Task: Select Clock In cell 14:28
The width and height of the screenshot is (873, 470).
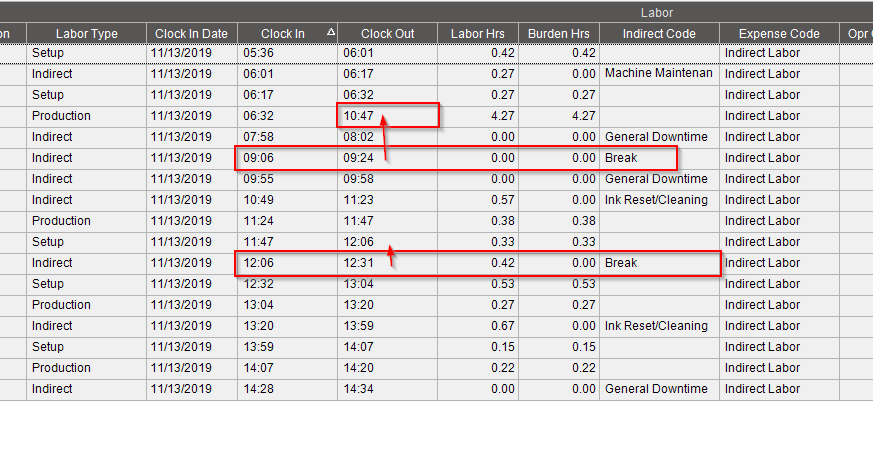Action: pos(287,389)
